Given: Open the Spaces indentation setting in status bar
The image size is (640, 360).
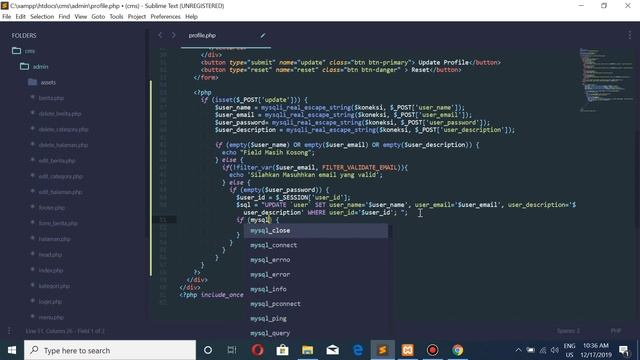Looking at the screenshot, I should point(568,331).
